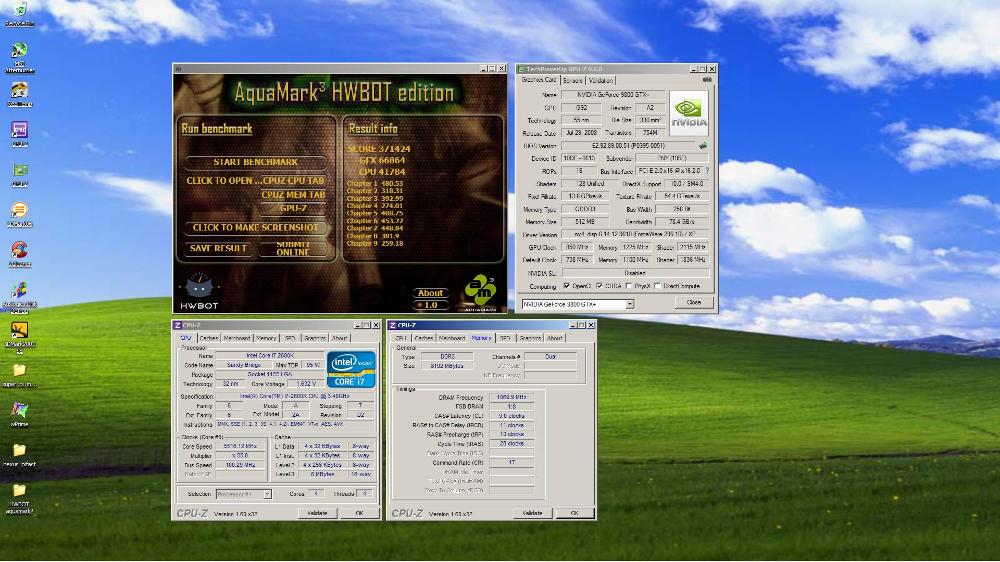Click SAVE RESULT in AquaMark3

point(219,249)
